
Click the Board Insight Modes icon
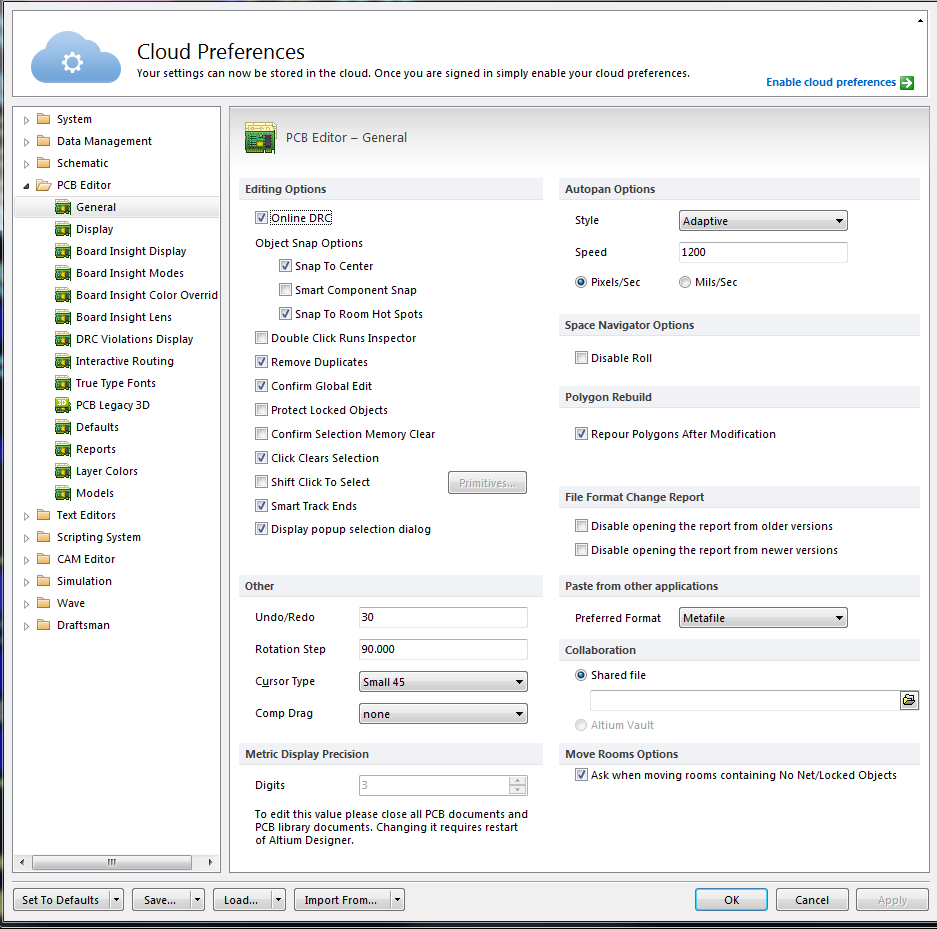click(63, 274)
